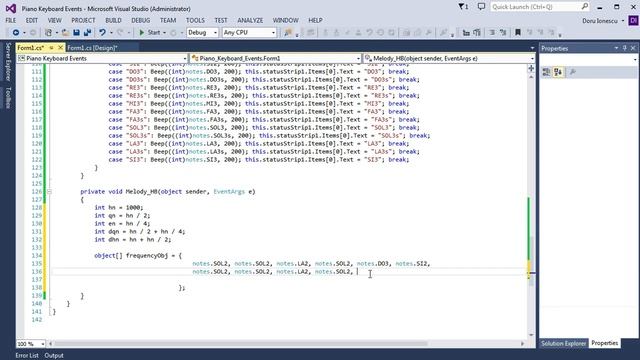Undo the last edit via toolbar
The width and height of the screenshot is (640, 360).
pyautogui.click(x=102, y=32)
